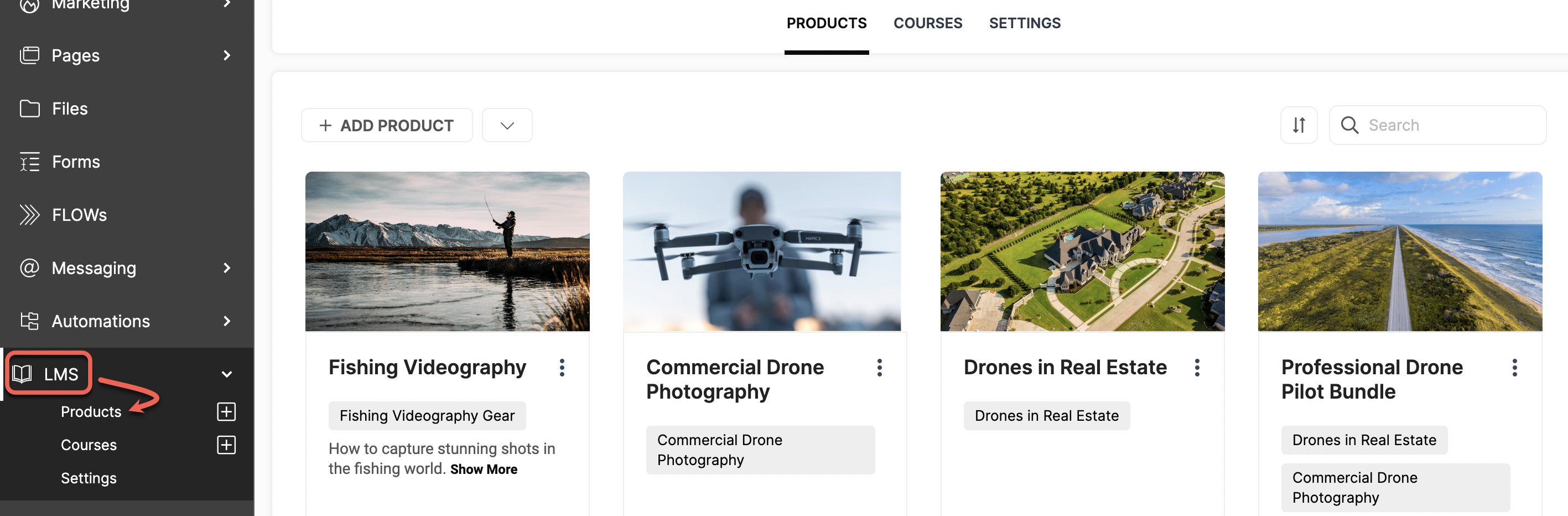The height and width of the screenshot is (516, 1568).
Task: Open Commercial Drone Photography three-dot menu
Action: (879, 368)
